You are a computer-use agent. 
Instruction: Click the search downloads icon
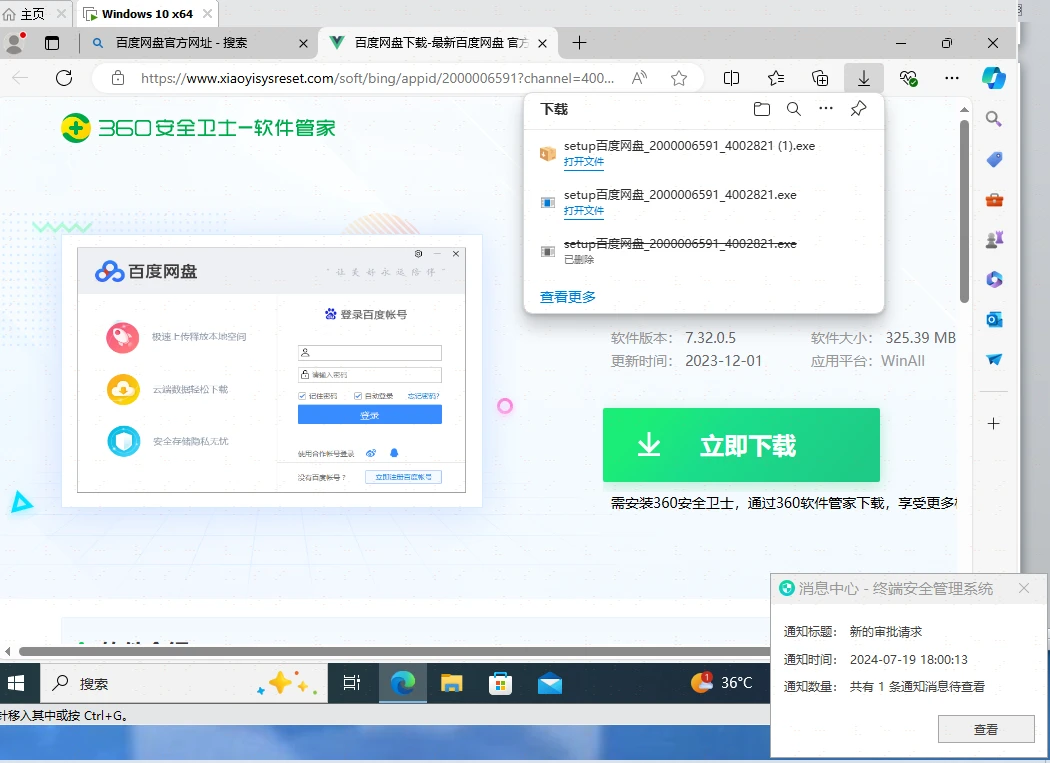(x=794, y=109)
